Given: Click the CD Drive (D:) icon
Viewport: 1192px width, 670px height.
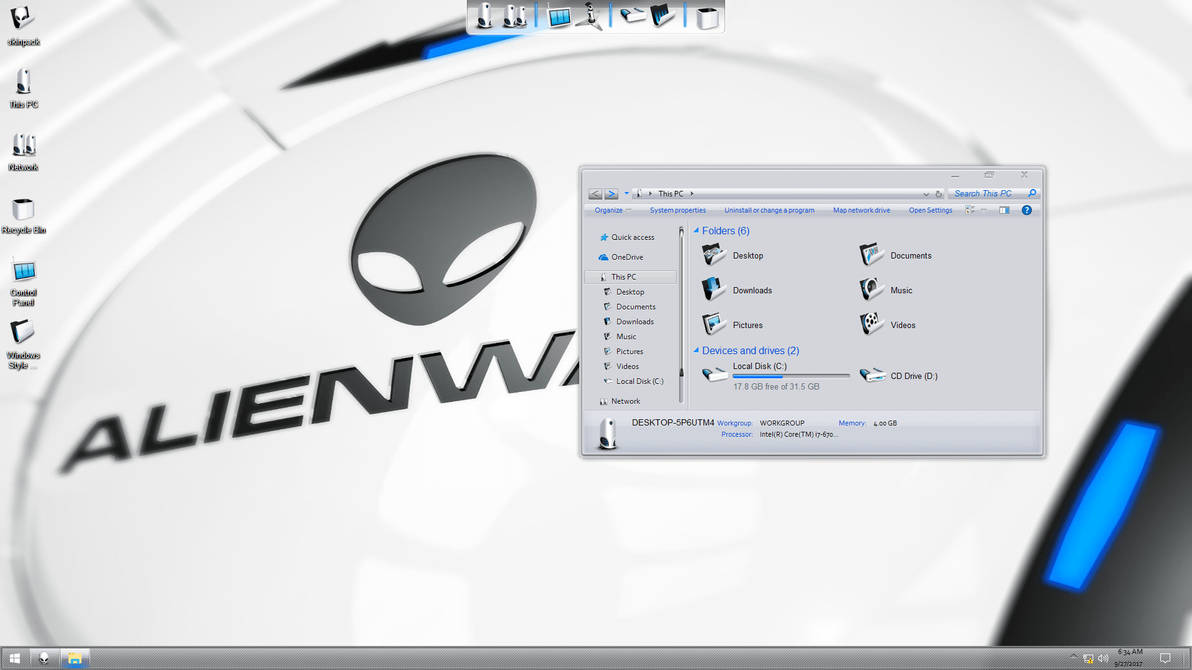Looking at the screenshot, I should point(873,376).
